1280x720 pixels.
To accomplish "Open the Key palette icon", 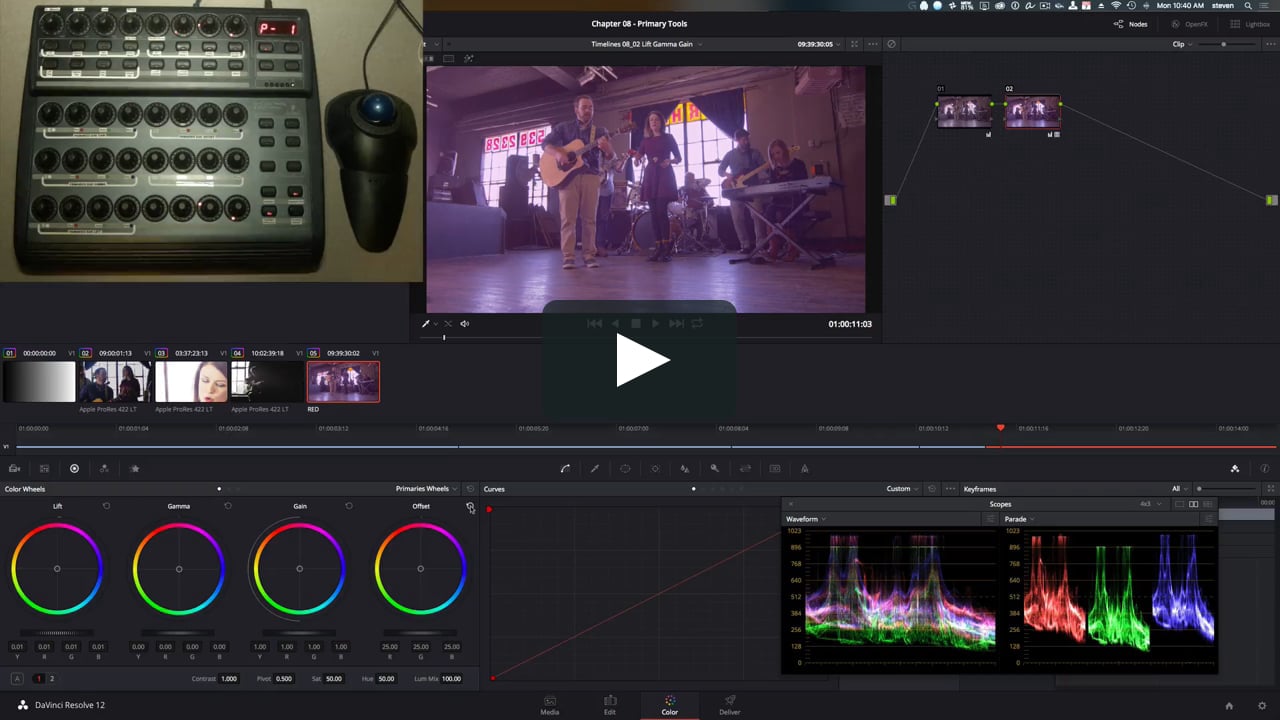I will (x=715, y=468).
